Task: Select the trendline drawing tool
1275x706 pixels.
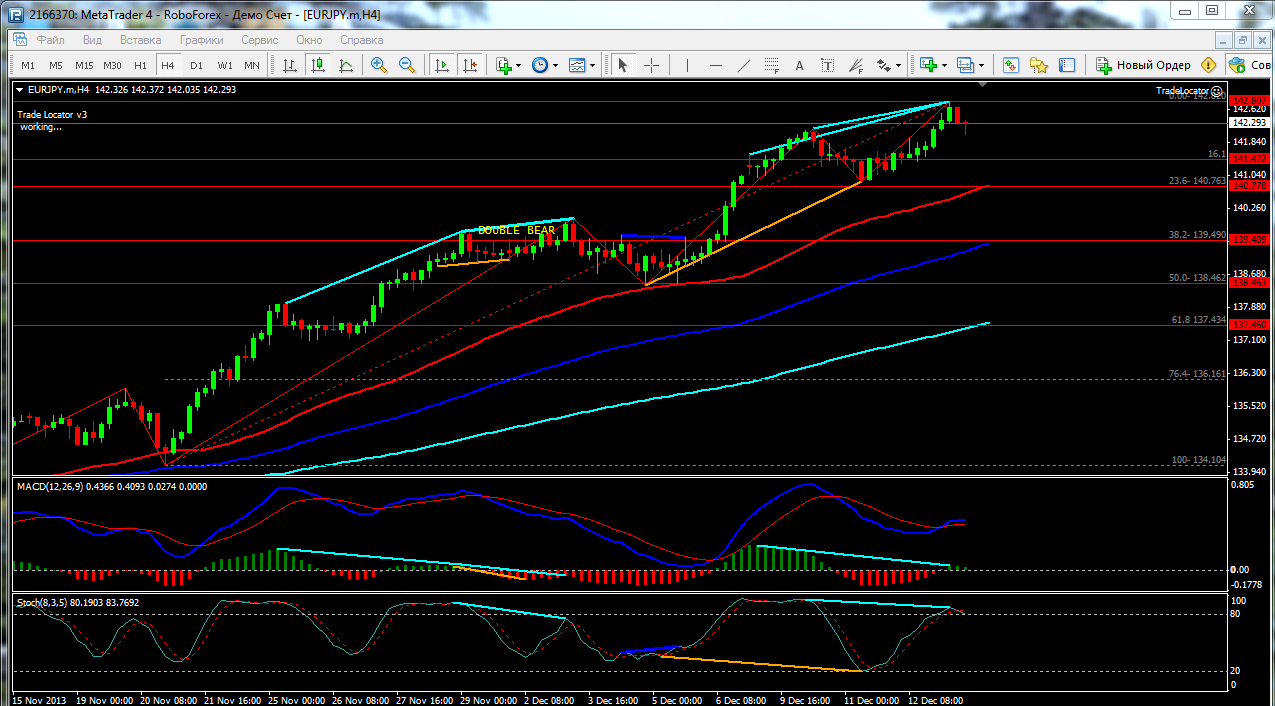Action: point(743,65)
